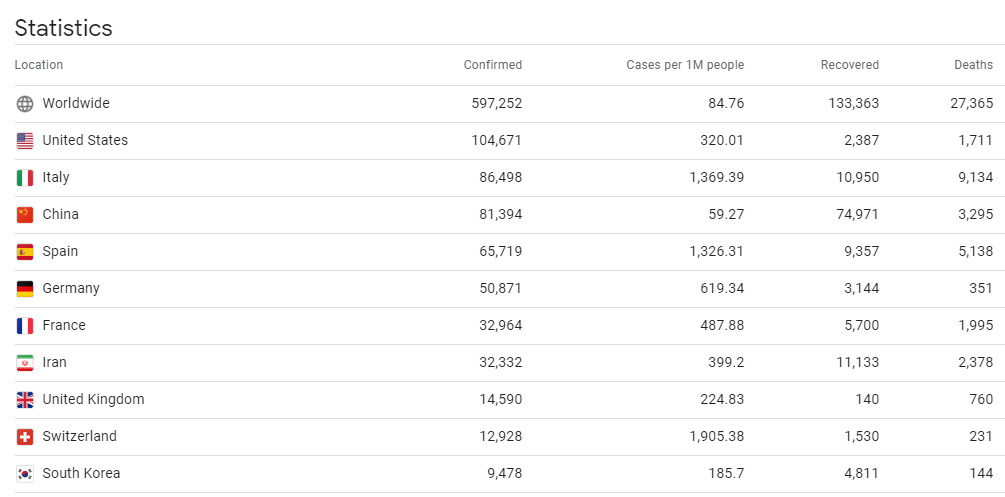This screenshot has height=497, width=1005.
Task: Click the Worldwide globe icon
Action: pyautogui.click(x=25, y=104)
